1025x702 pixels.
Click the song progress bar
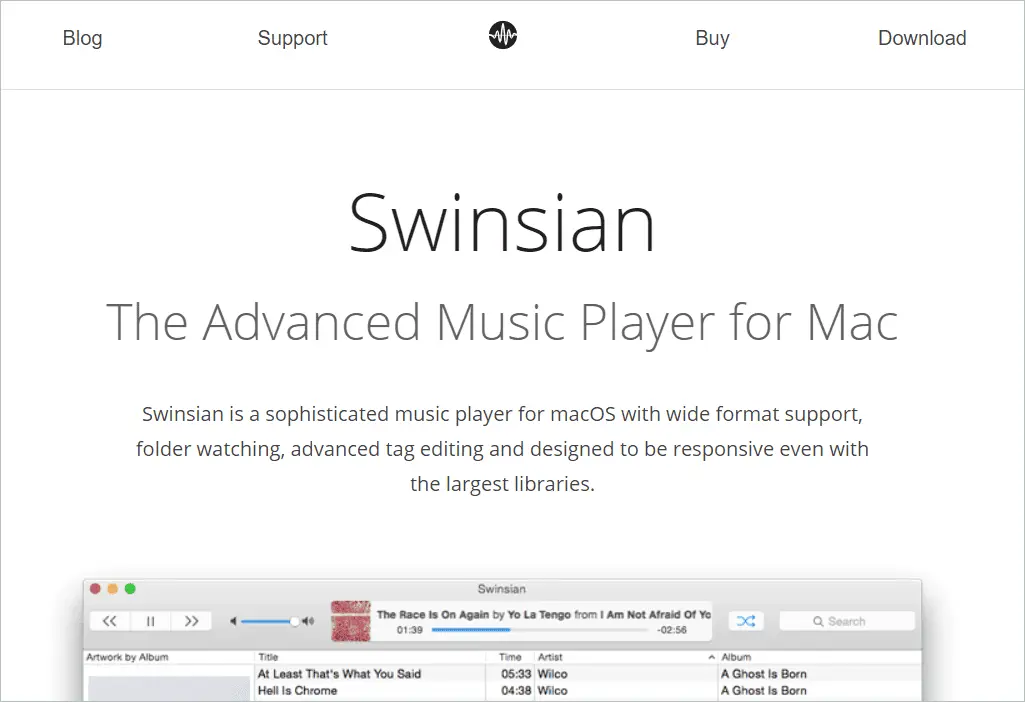(x=540, y=630)
